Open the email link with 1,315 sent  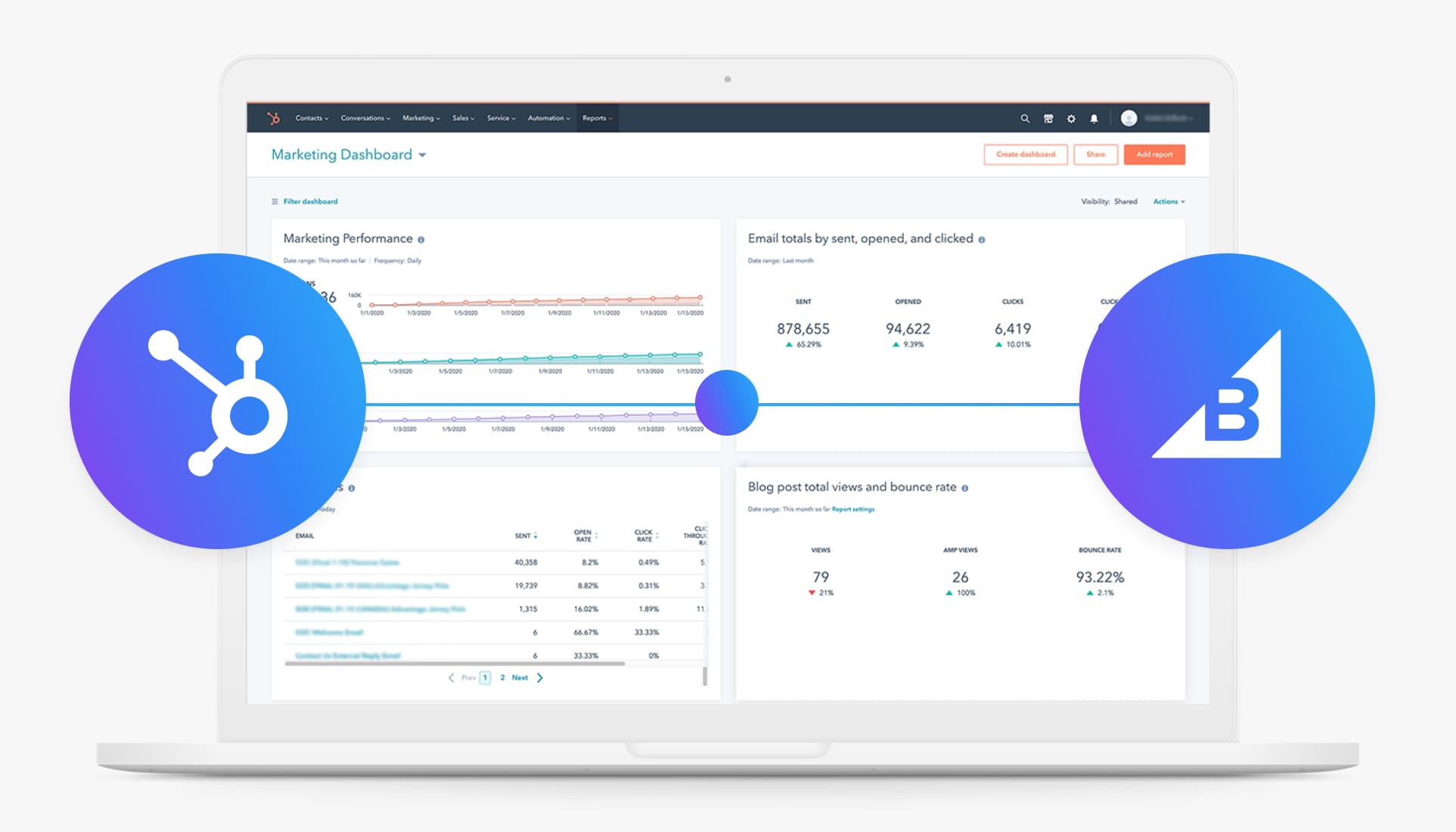click(x=380, y=609)
